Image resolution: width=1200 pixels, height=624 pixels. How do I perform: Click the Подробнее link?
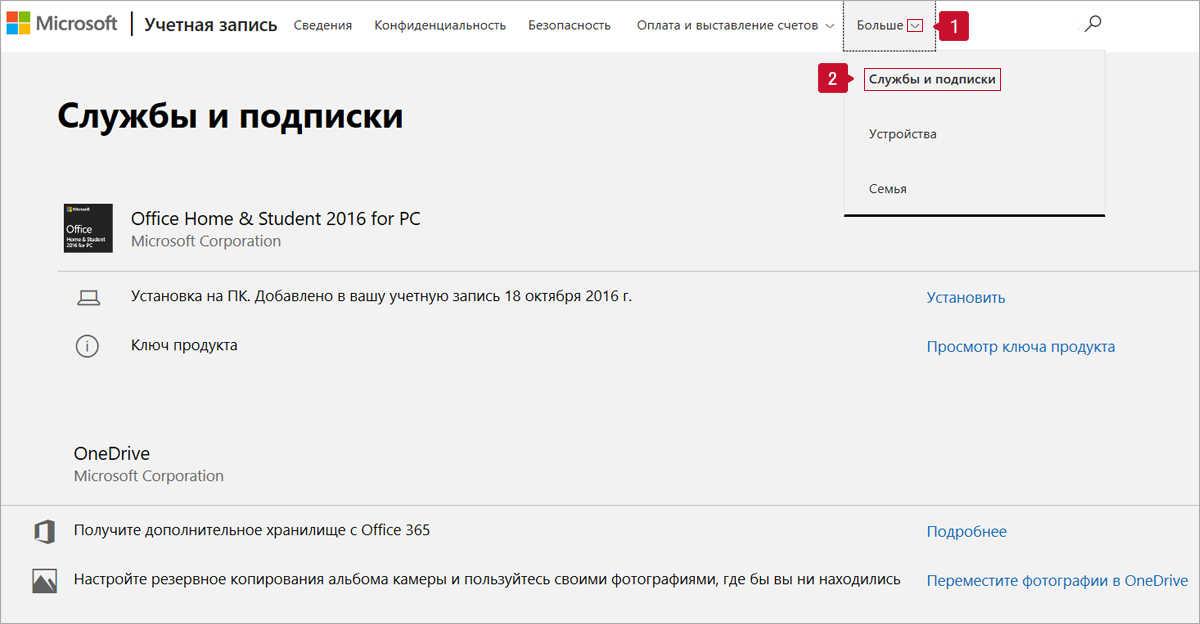(x=966, y=531)
